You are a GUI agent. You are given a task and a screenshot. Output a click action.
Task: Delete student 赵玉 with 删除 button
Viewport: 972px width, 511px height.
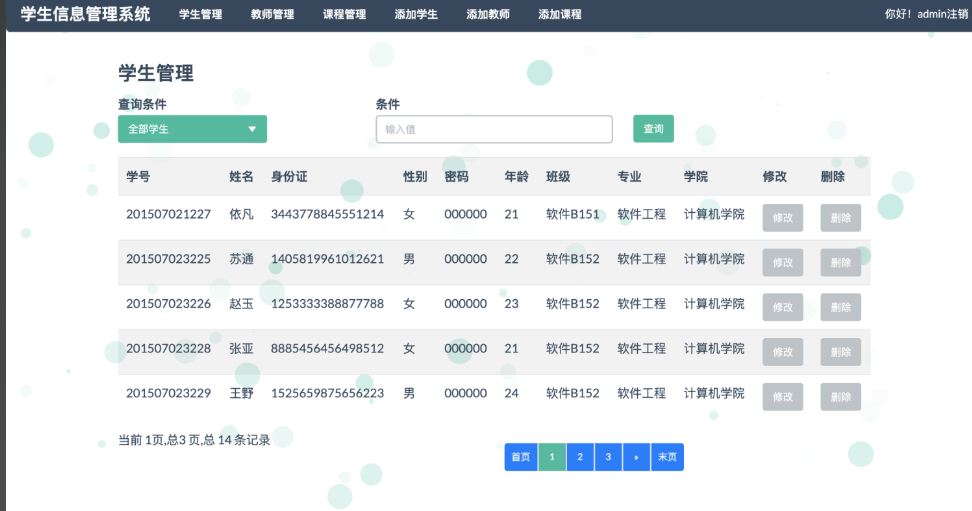coord(840,307)
